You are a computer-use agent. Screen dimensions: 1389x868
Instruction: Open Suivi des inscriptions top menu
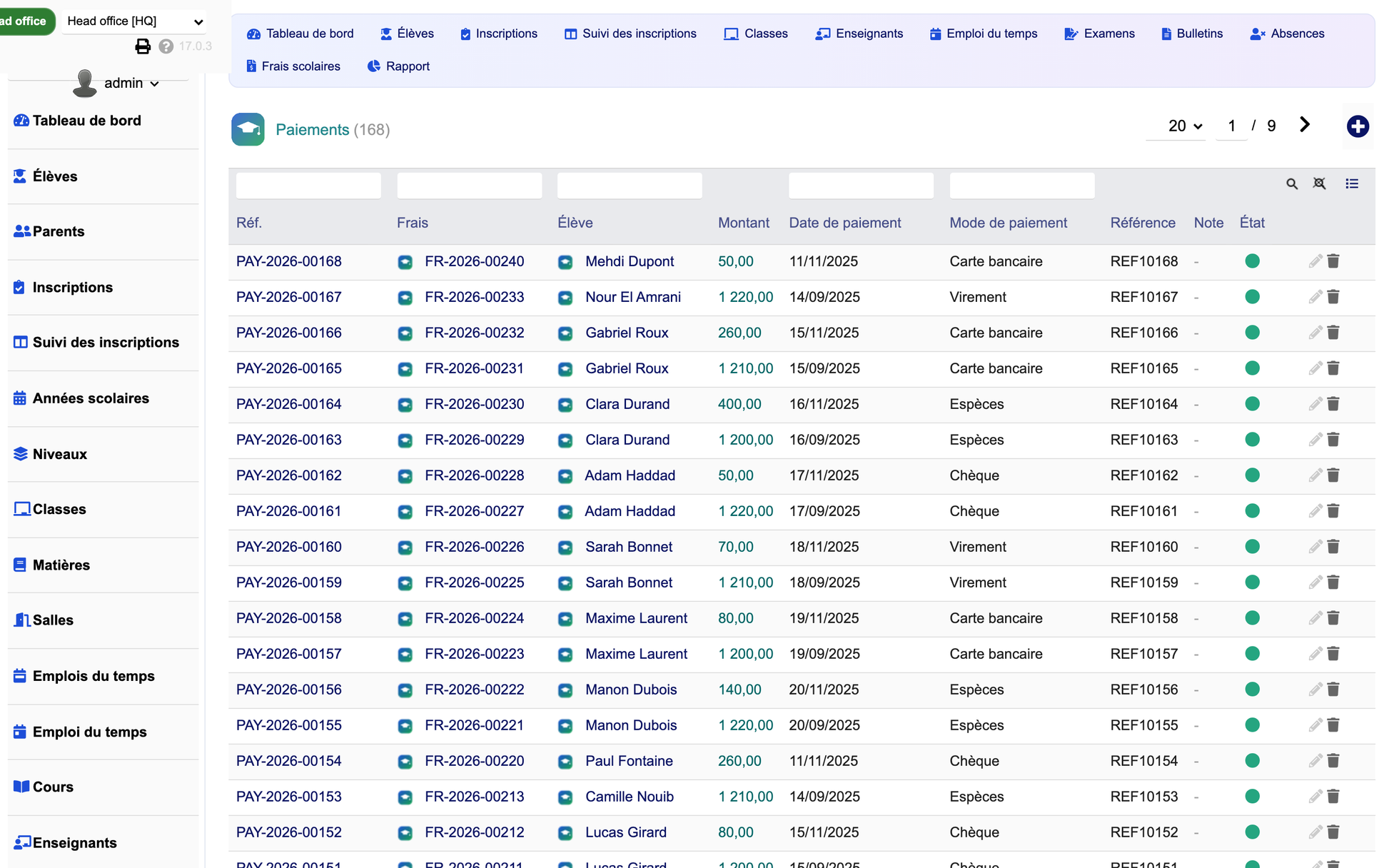[630, 34]
